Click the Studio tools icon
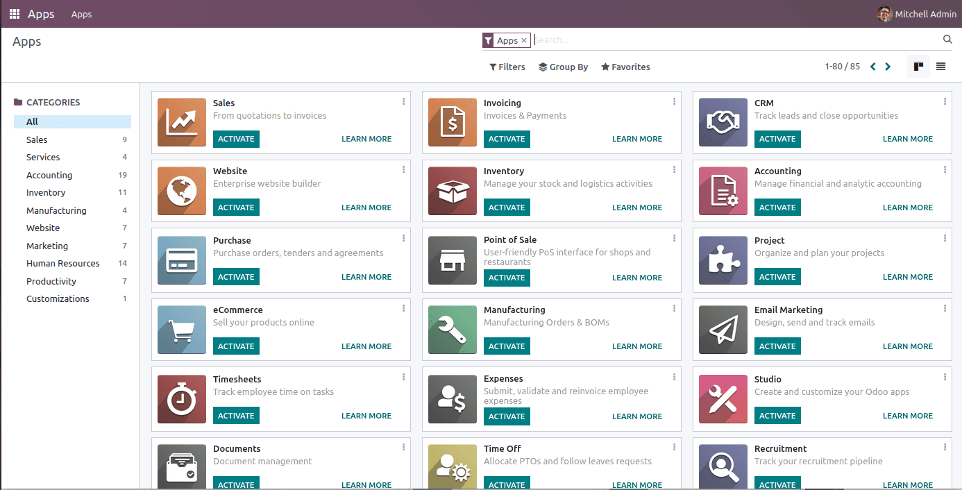 pyautogui.click(x=722, y=399)
